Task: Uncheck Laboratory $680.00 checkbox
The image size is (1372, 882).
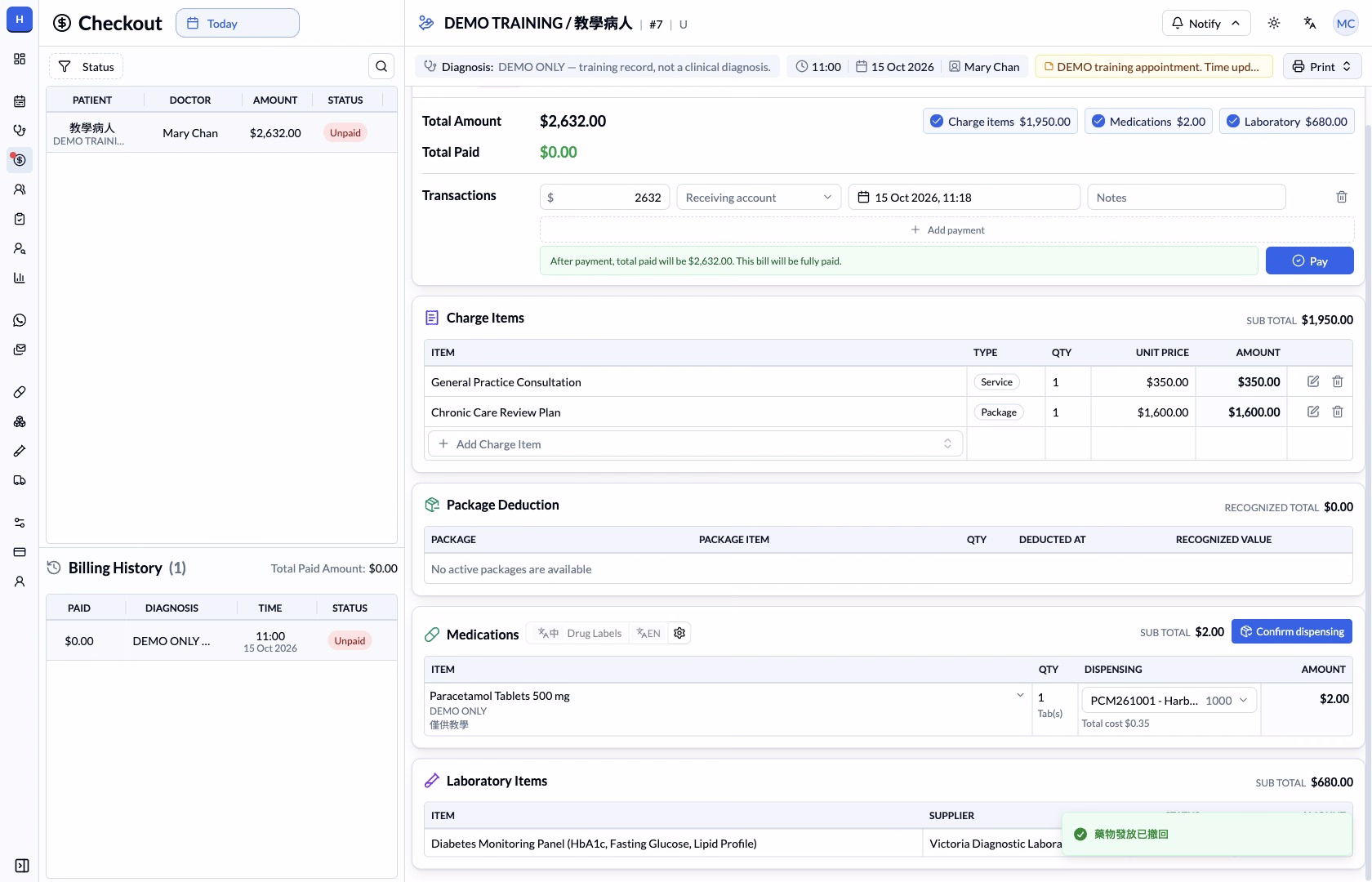Action: [1233, 121]
